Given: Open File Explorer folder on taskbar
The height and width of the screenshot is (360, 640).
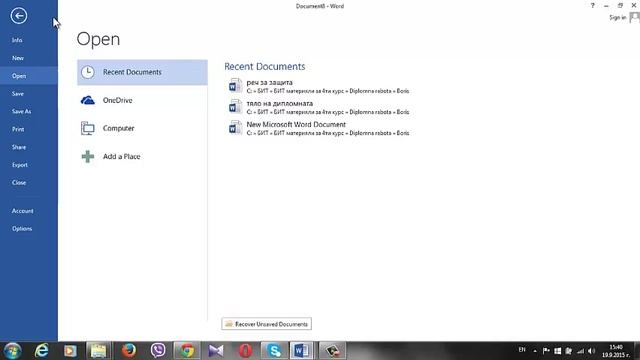Looking at the screenshot, I should (98, 351).
